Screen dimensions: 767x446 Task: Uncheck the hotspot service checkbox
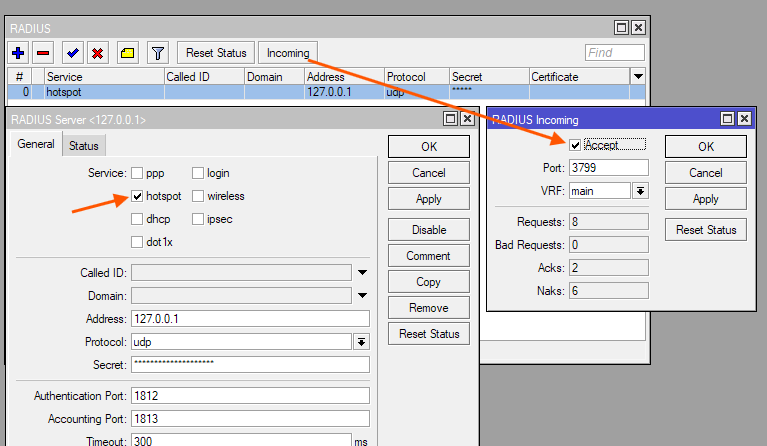pyautogui.click(x=137, y=196)
